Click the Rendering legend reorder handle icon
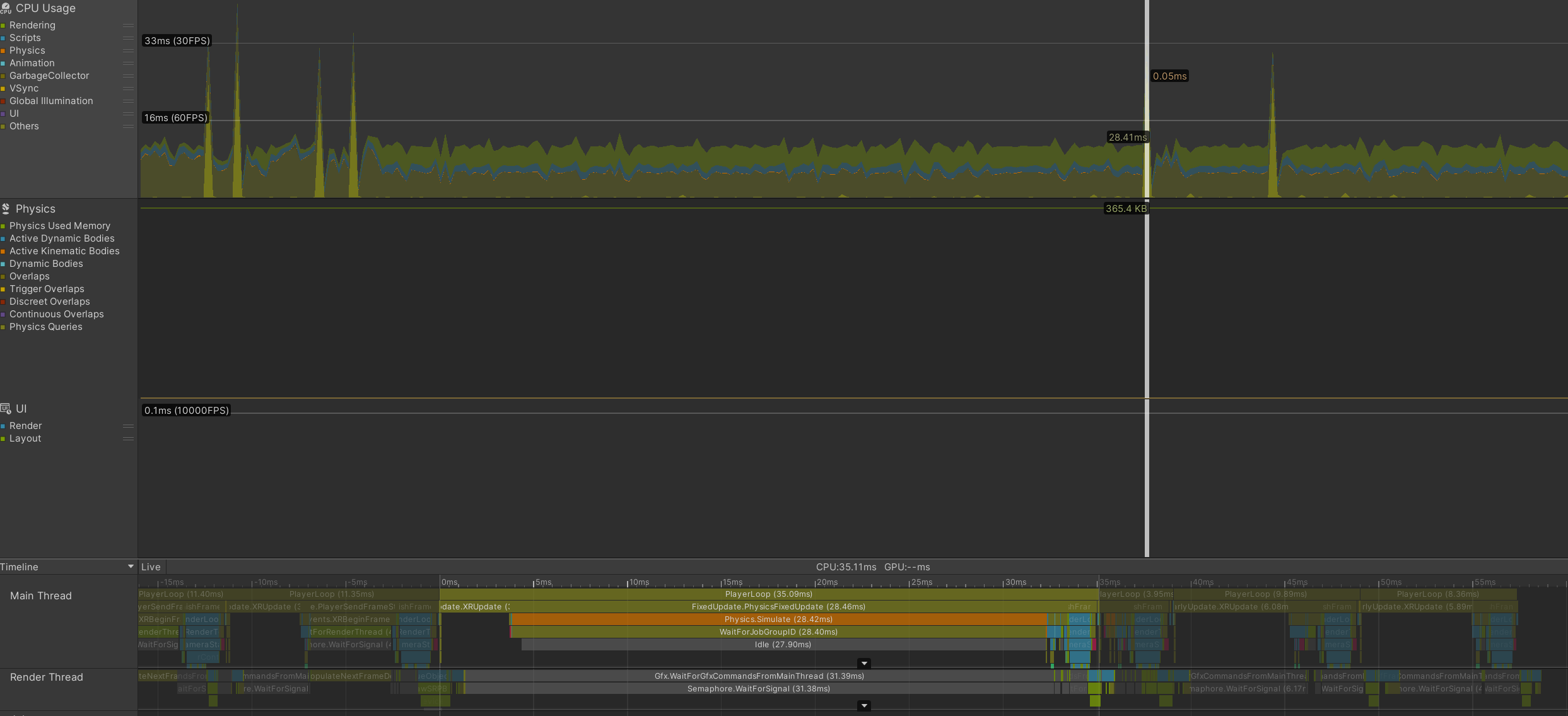 [129, 25]
